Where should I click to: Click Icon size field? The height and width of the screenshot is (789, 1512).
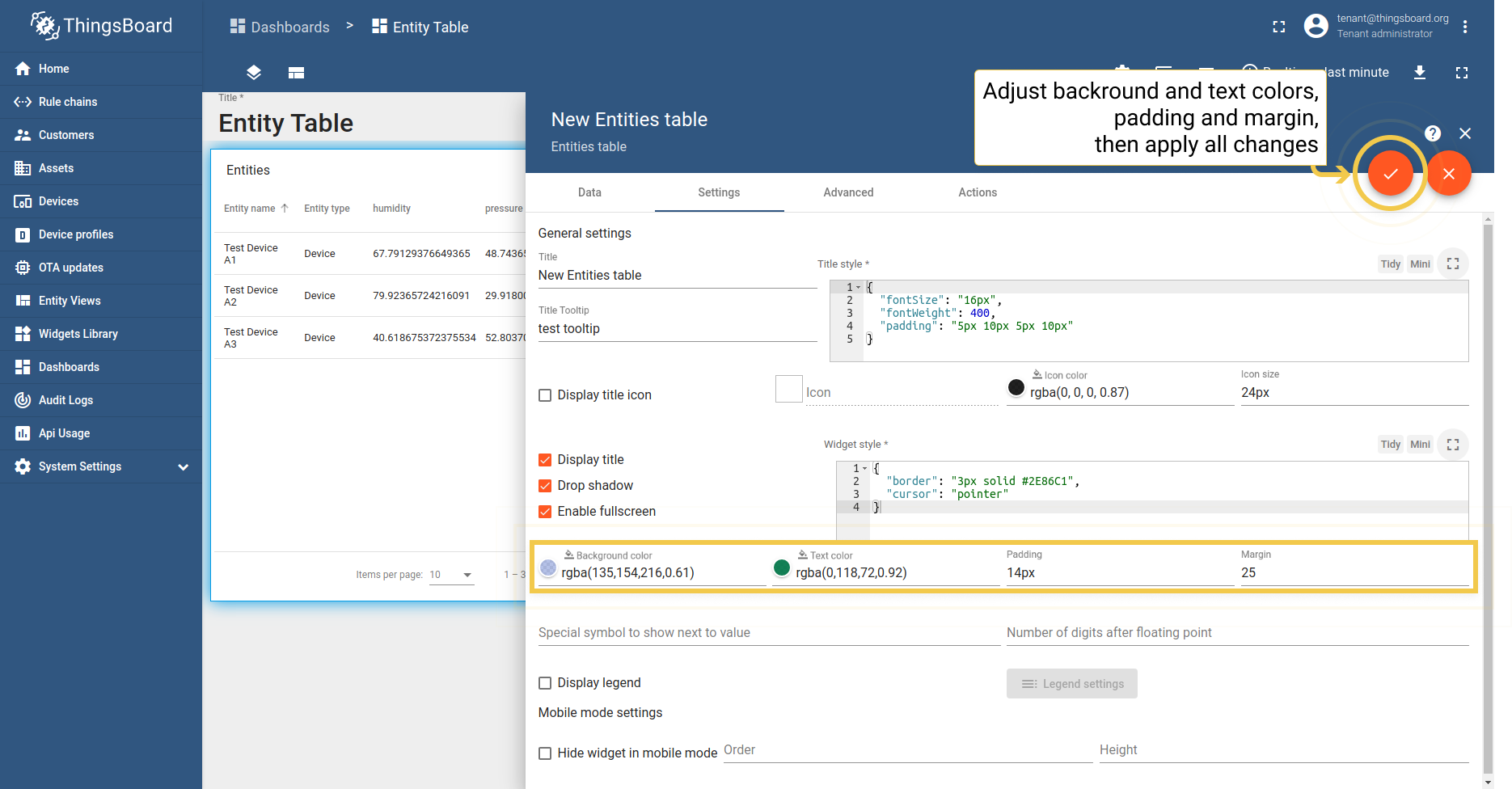tap(1355, 393)
